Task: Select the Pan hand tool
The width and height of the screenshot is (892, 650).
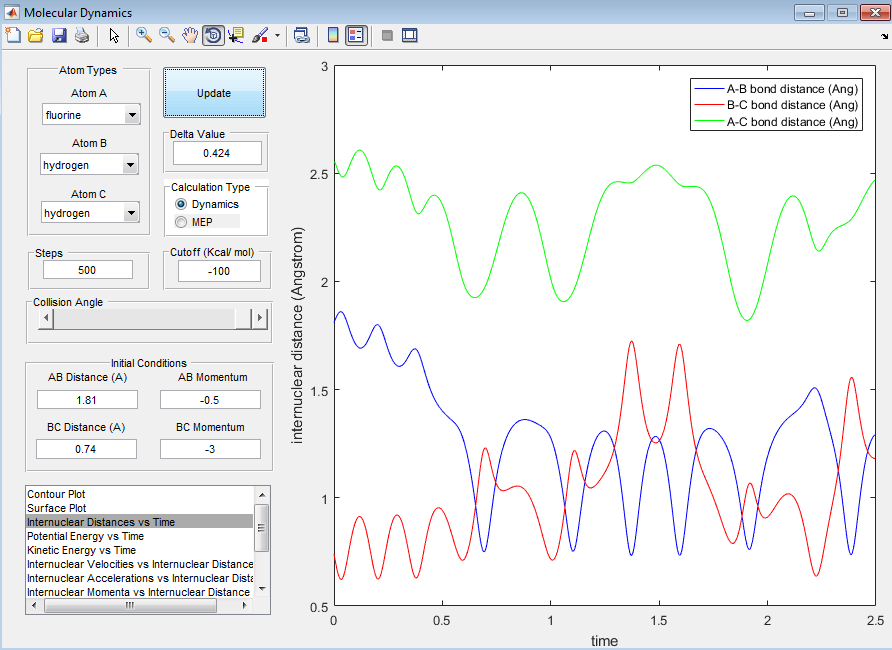Action: (190, 35)
